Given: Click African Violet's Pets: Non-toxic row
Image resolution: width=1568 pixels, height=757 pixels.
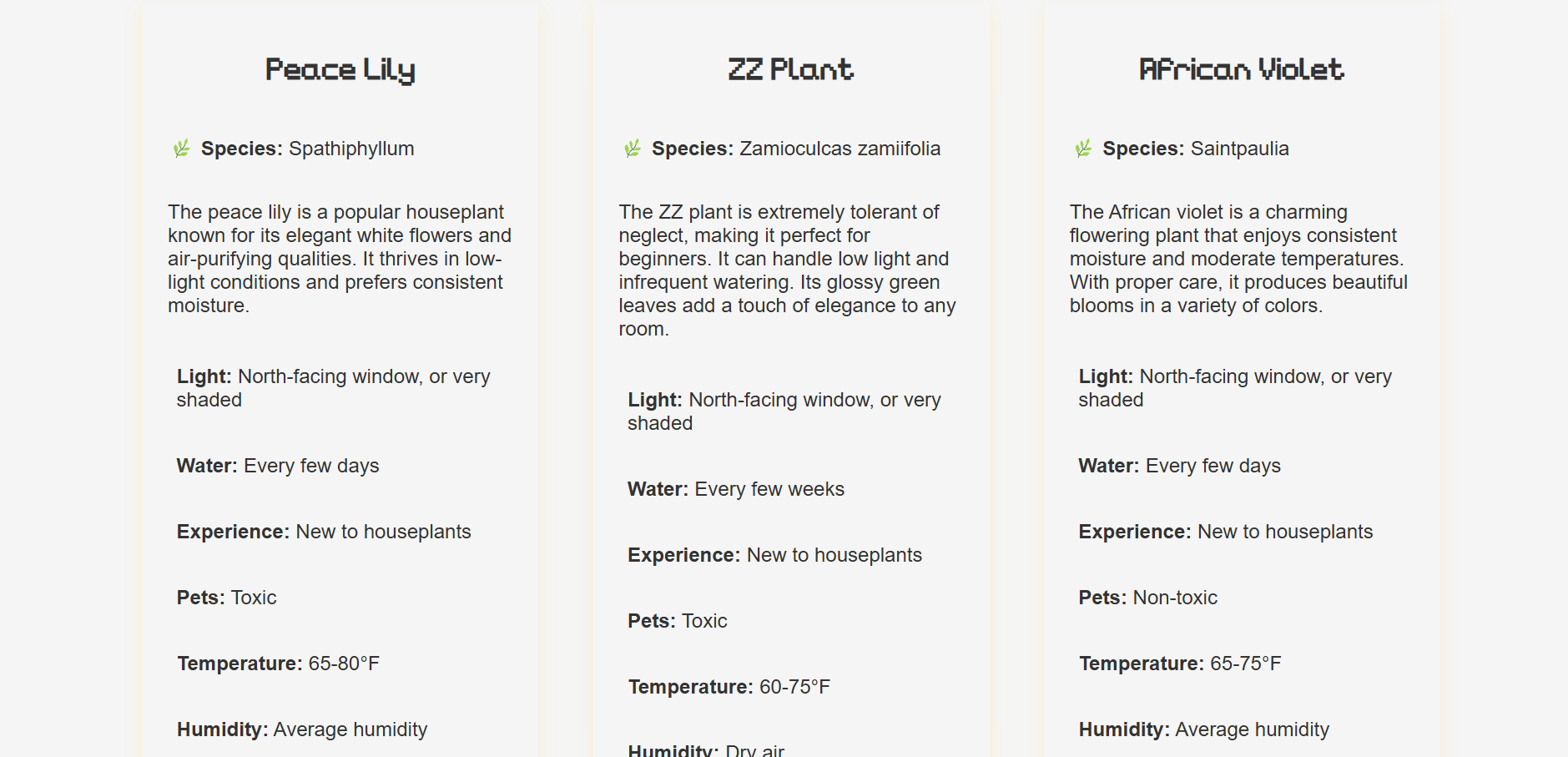Looking at the screenshot, I should click(x=1148, y=598).
